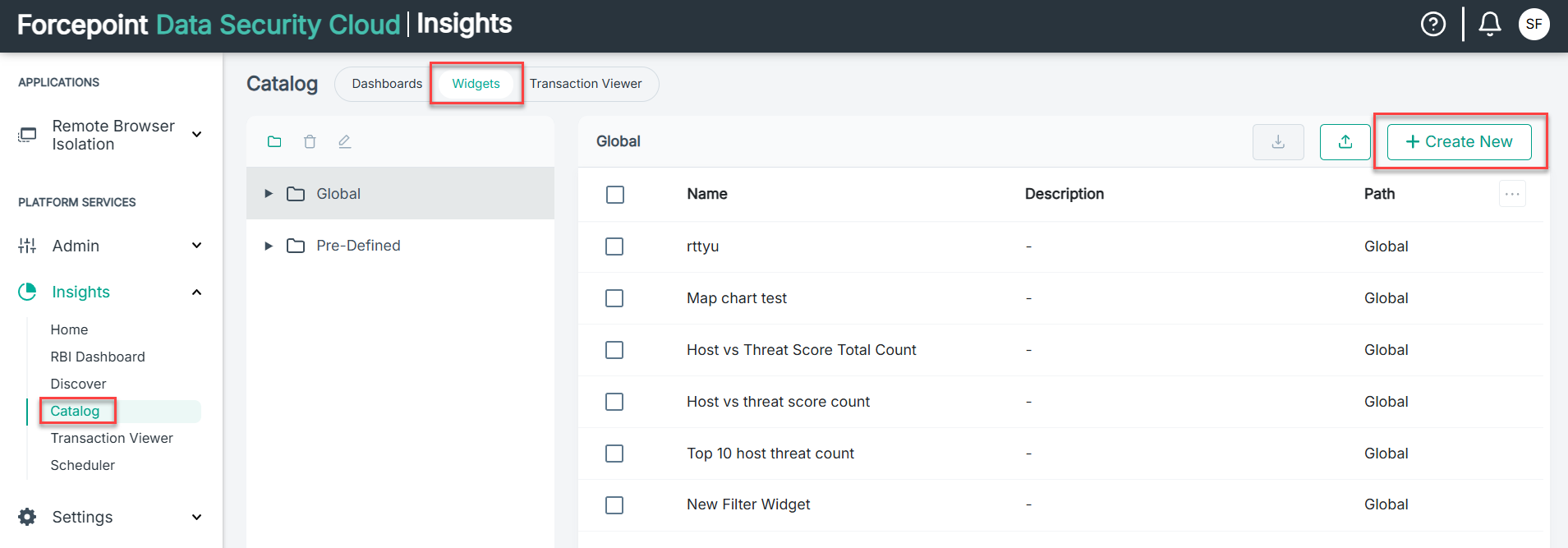Screen dimensions: 1568x548
Task: Check the Map chart test checkbox
Action: 614,298
